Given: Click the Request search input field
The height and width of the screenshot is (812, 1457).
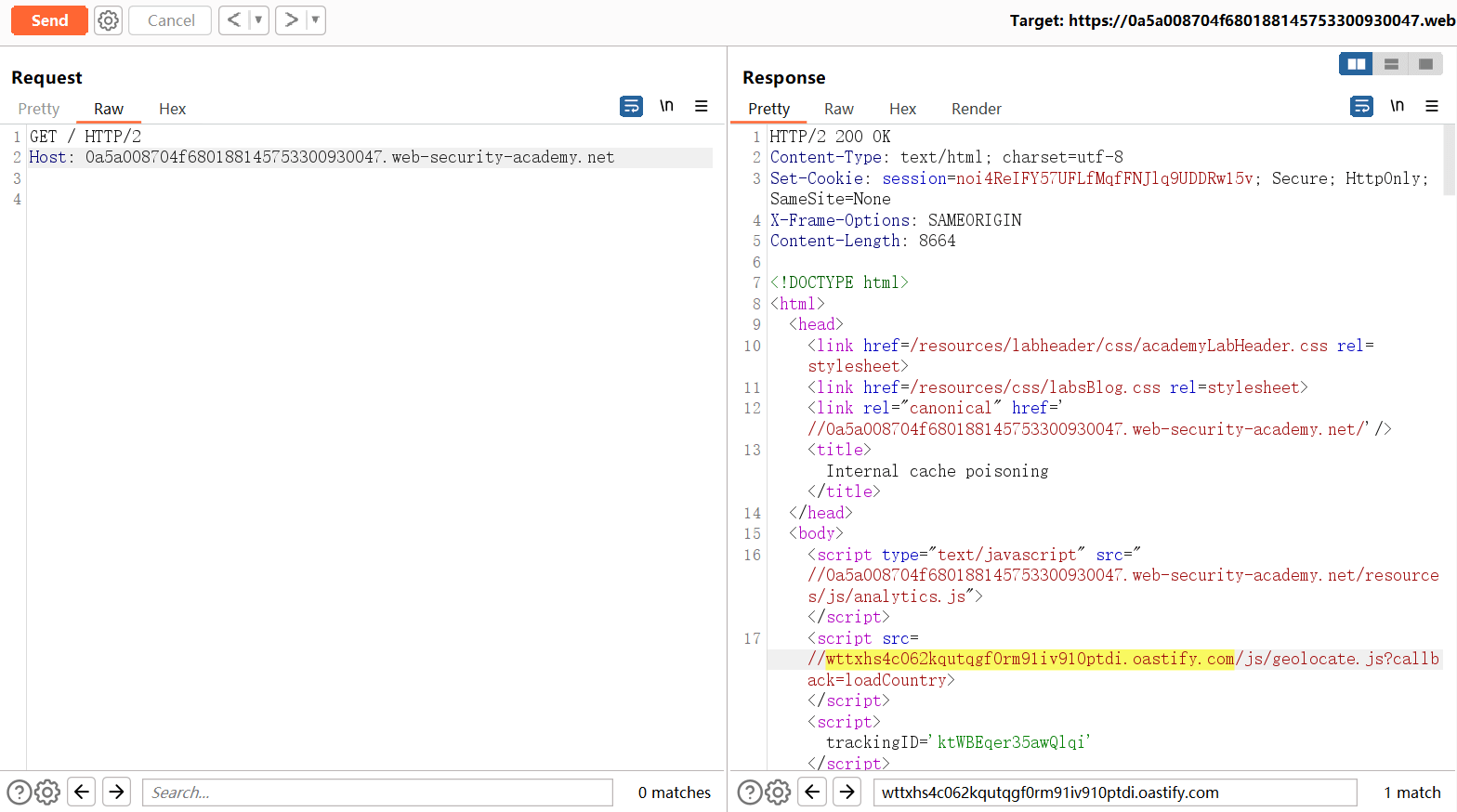Looking at the screenshot, I should tap(377, 792).
